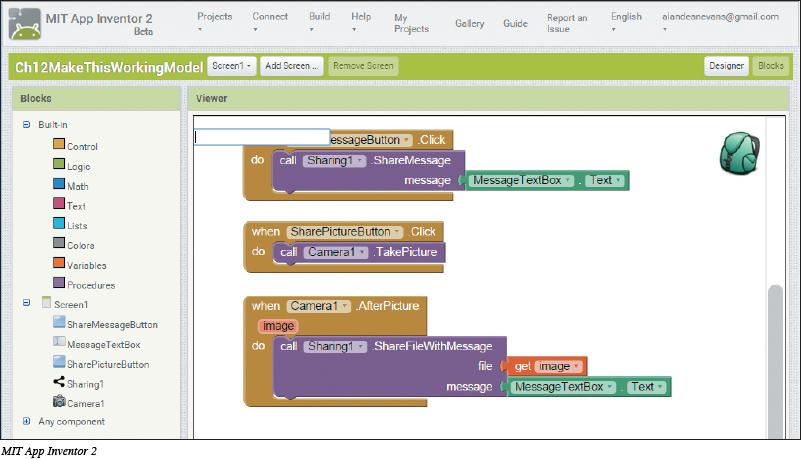Screen dimensions: 801x459
Task: Collapse the Screen1 tree node
Action: 27,303
